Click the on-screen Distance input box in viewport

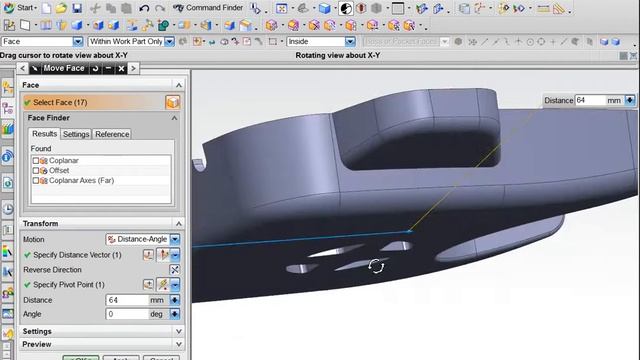(590, 100)
